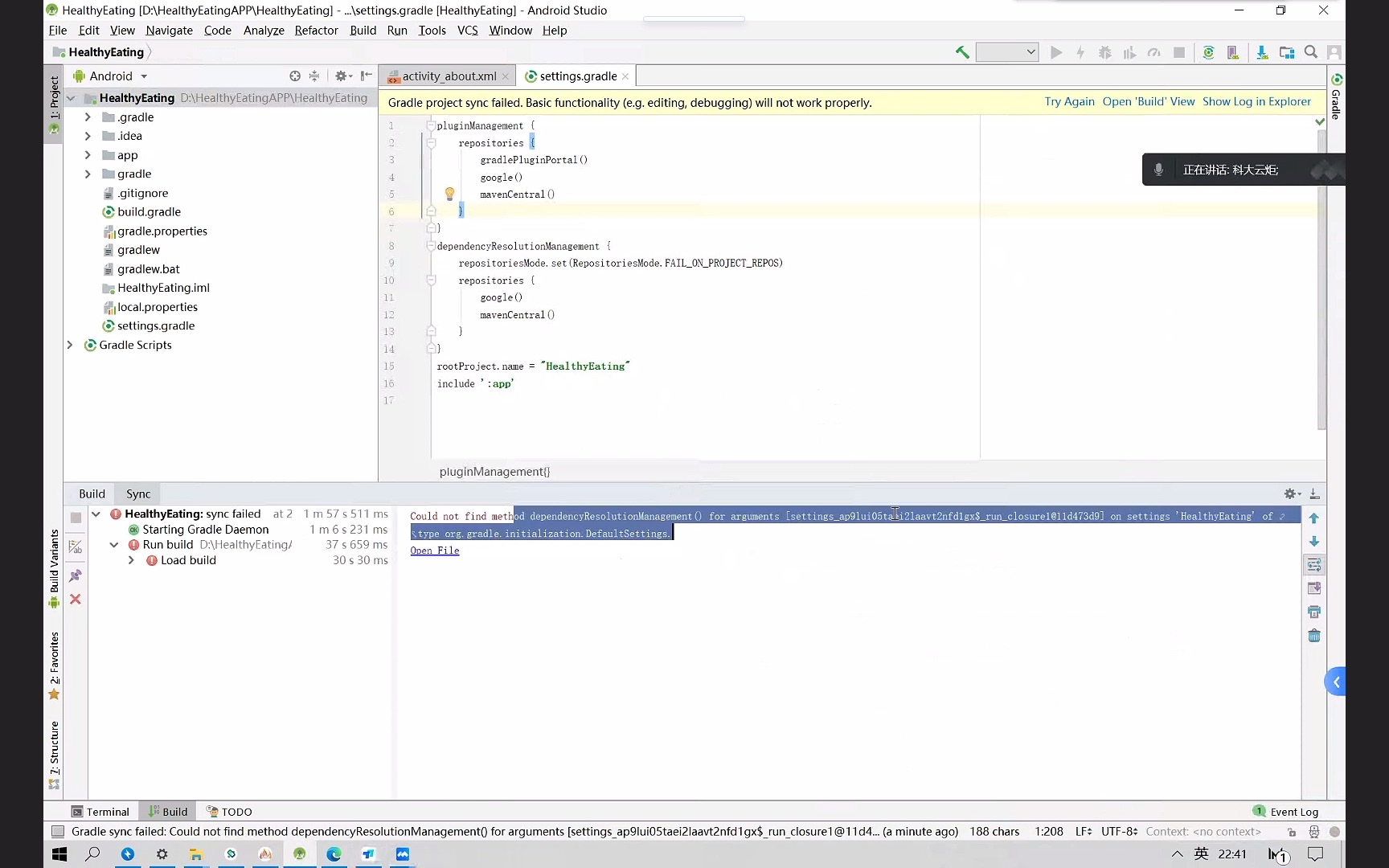Viewport: 1389px width, 868px height.
Task: Open the Android view selector dropdown
Action: click(x=111, y=76)
